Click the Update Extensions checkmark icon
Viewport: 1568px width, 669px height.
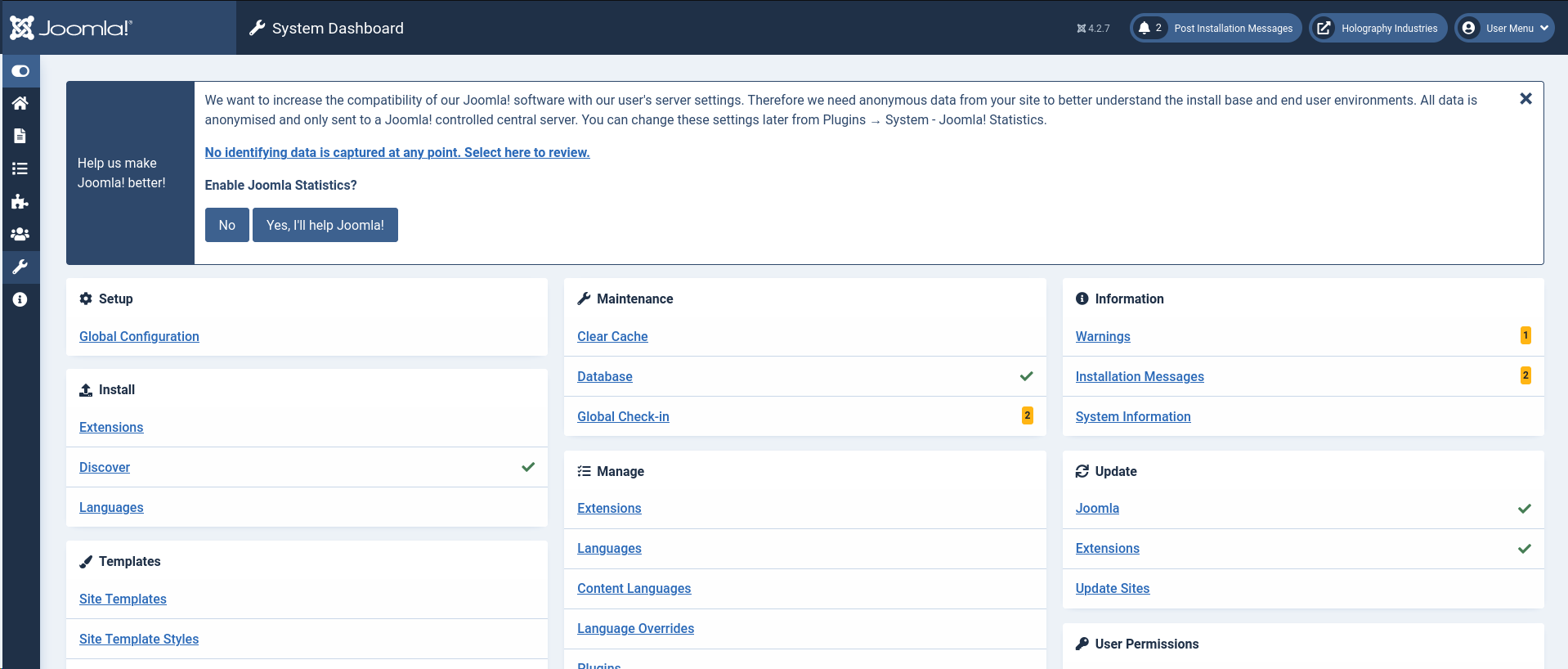pos(1525,548)
